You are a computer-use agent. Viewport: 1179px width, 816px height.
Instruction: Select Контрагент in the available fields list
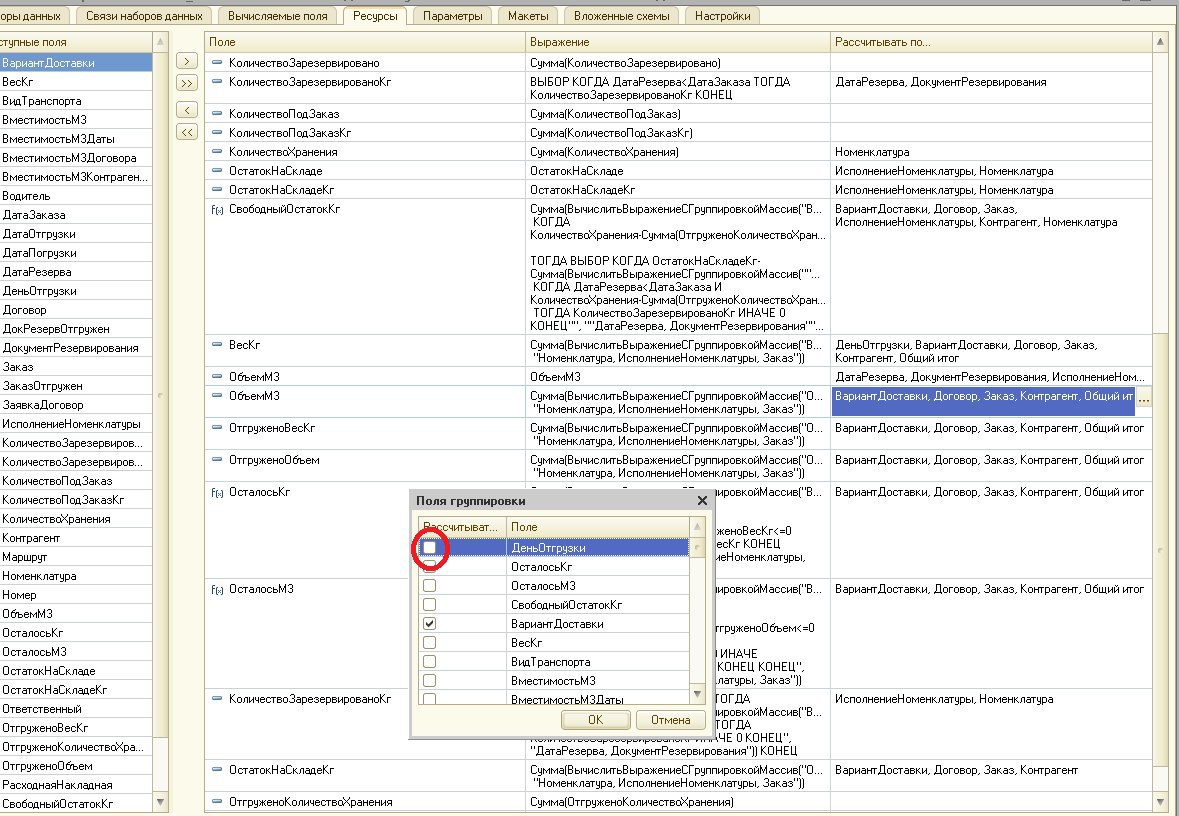[x=76, y=538]
